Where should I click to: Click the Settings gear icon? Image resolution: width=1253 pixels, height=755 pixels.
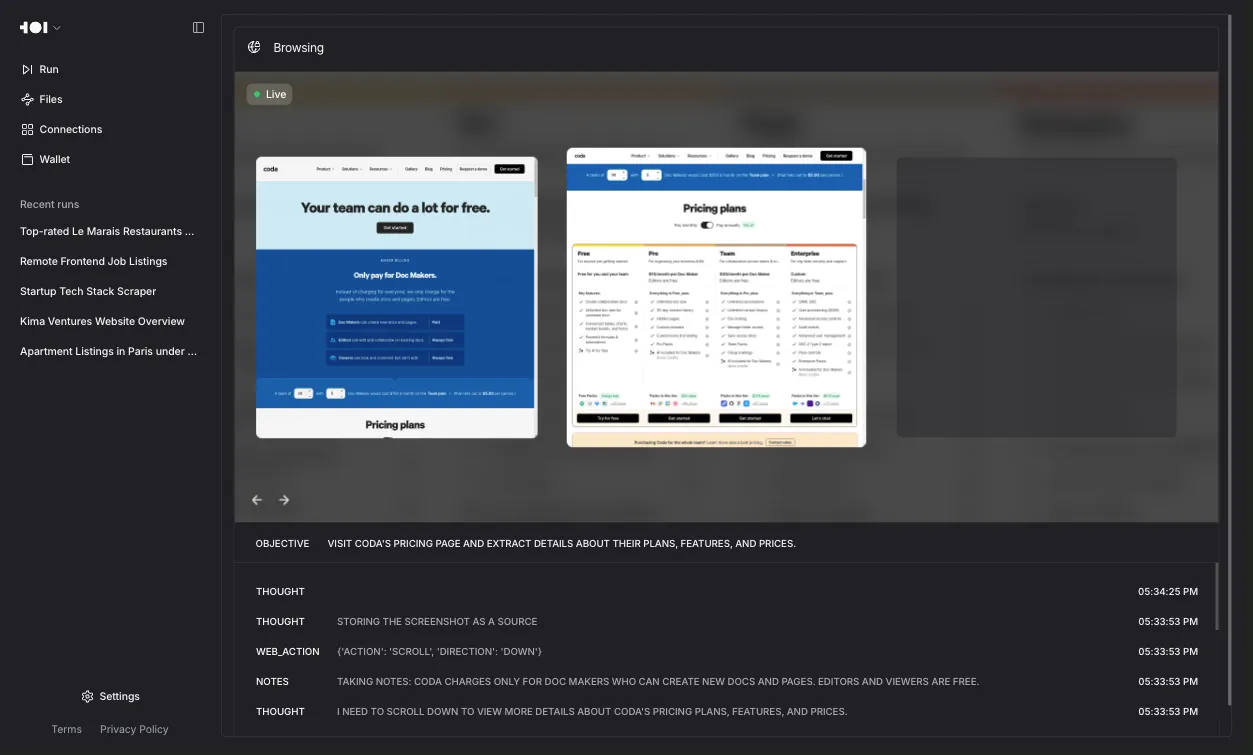[87, 696]
